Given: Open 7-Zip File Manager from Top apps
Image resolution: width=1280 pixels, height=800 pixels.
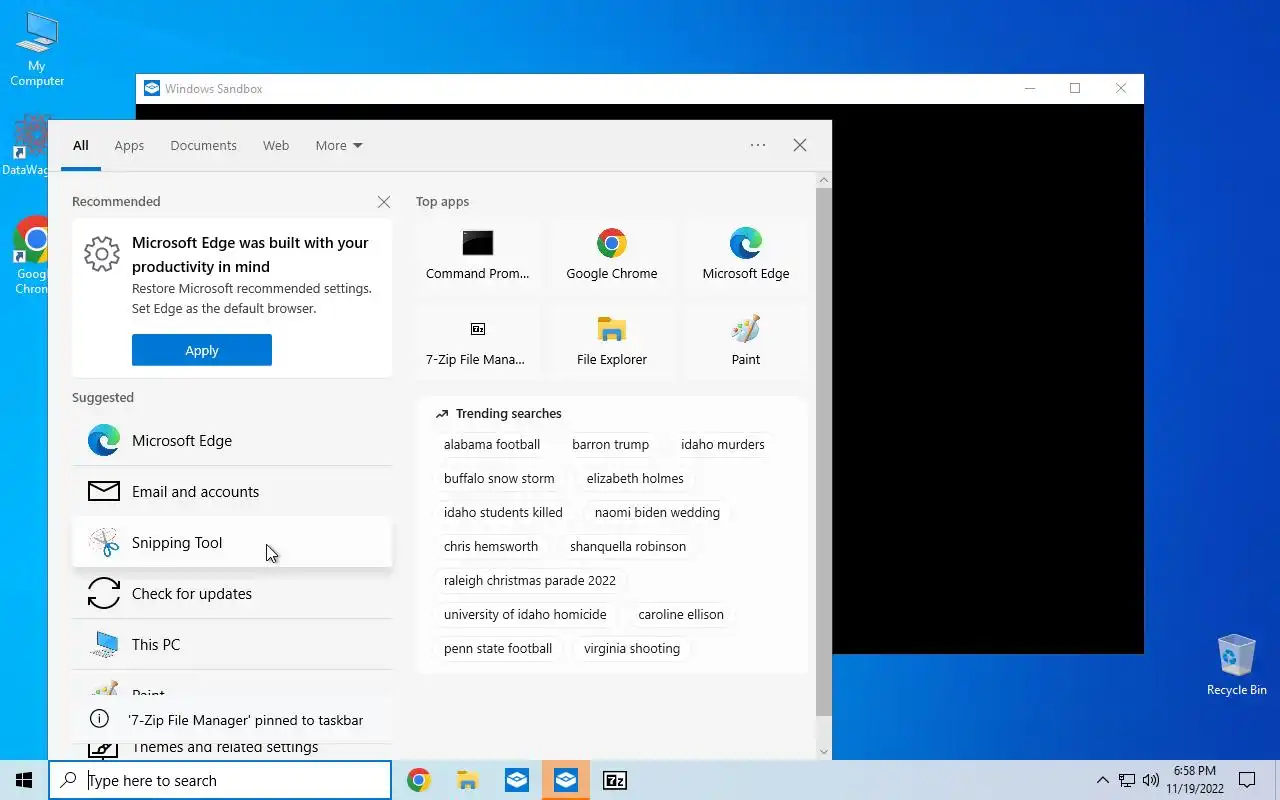Looking at the screenshot, I should tap(478, 341).
